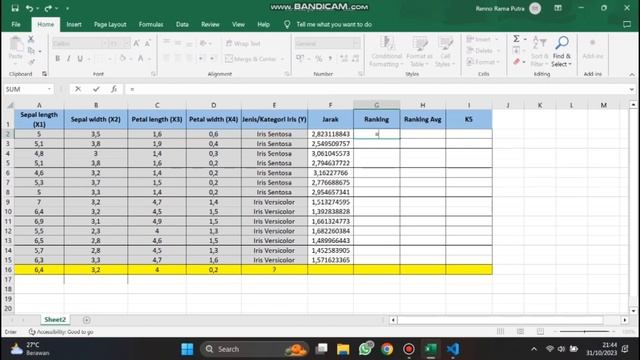640x360 pixels.
Task: Switch to Page Break Preview in the status bar
Action: pyautogui.click(x=540, y=331)
